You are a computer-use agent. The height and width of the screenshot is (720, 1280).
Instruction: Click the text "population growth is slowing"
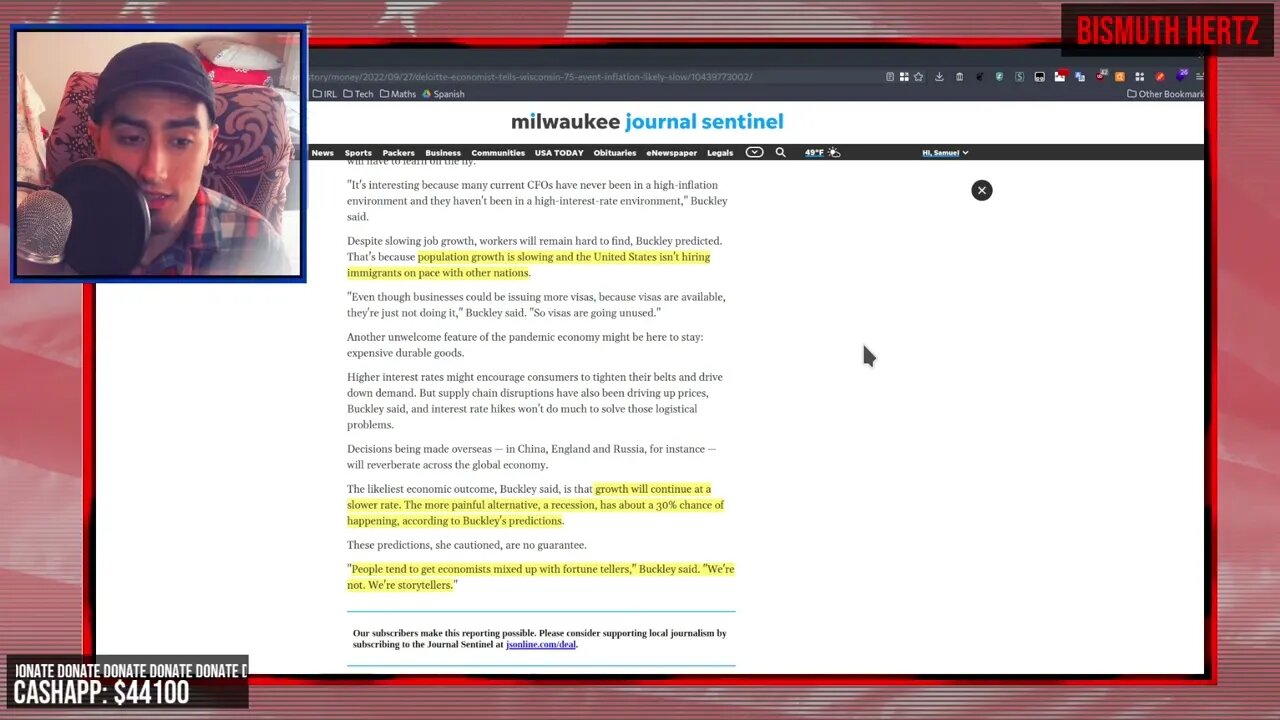point(485,257)
